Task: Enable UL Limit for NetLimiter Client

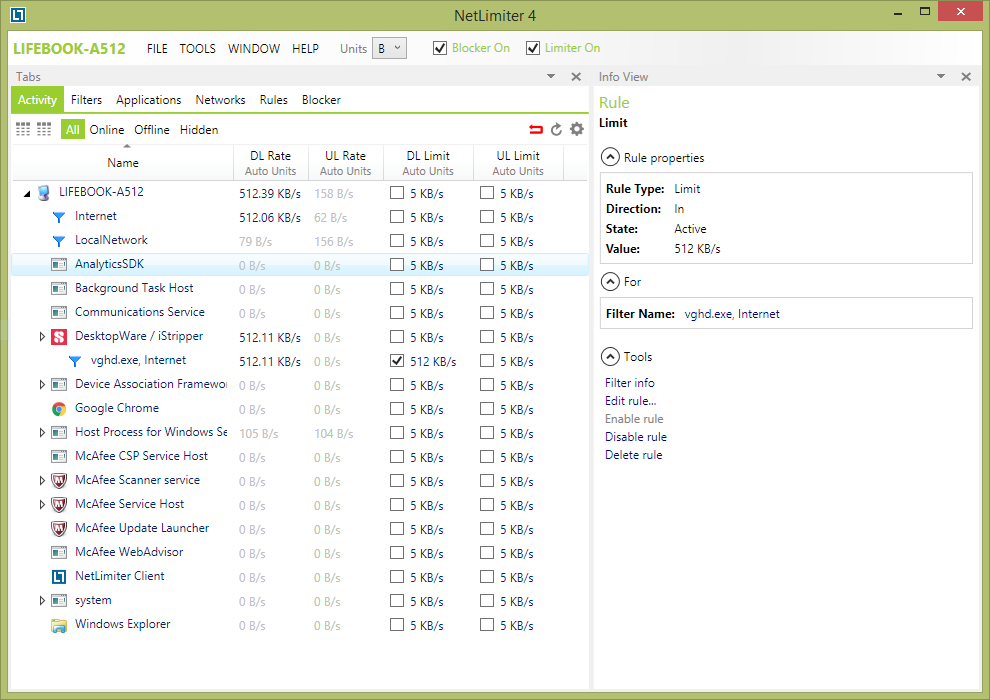Action: click(487, 576)
